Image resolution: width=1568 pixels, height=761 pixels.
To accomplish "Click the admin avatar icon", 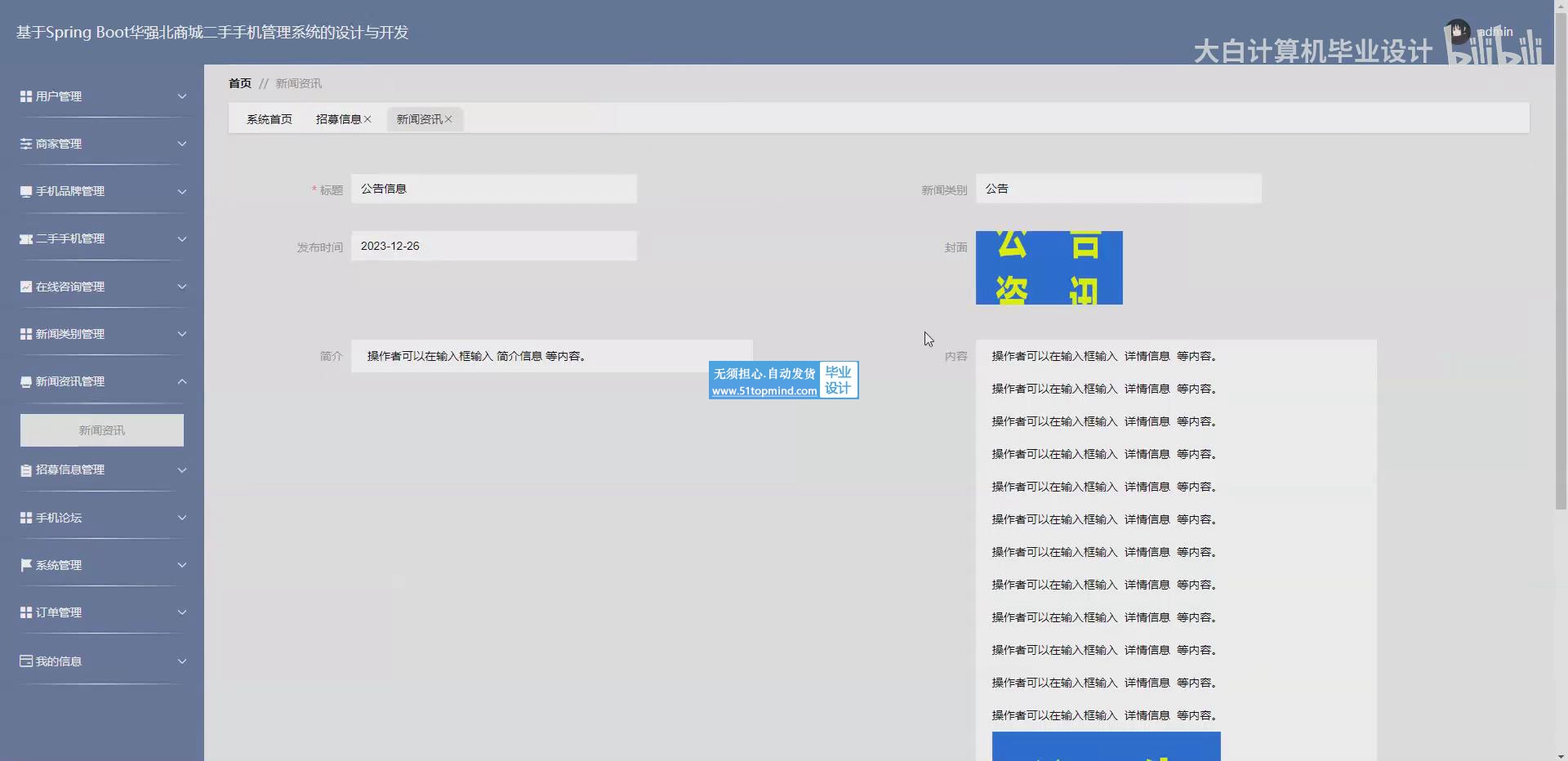I will (x=1457, y=33).
